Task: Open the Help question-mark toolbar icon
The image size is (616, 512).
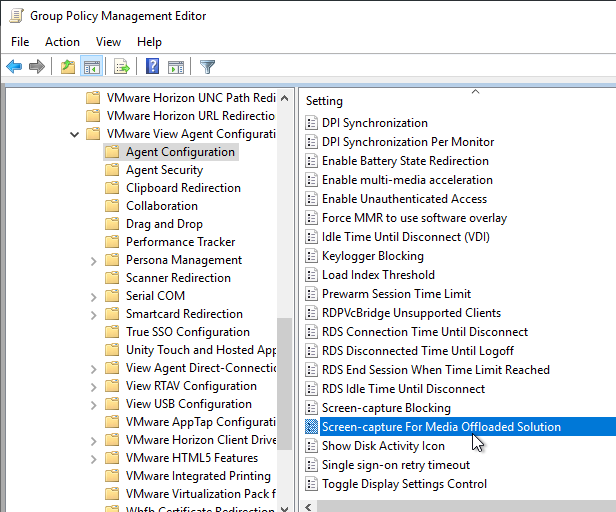Action: (x=152, y=66)
